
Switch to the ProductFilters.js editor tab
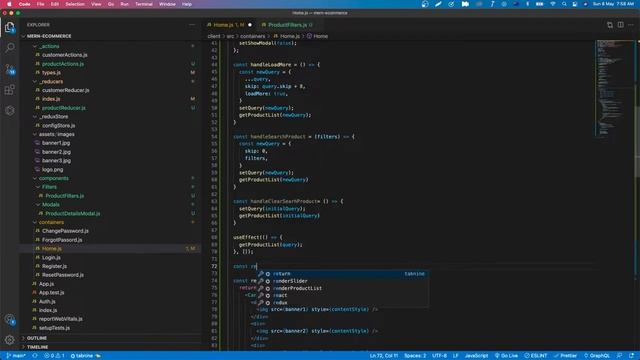[288, 25]
